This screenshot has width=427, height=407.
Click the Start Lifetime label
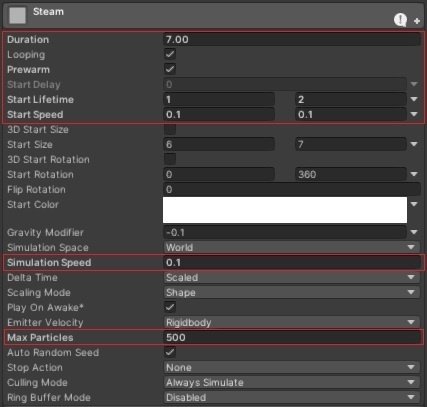point(40,99)
